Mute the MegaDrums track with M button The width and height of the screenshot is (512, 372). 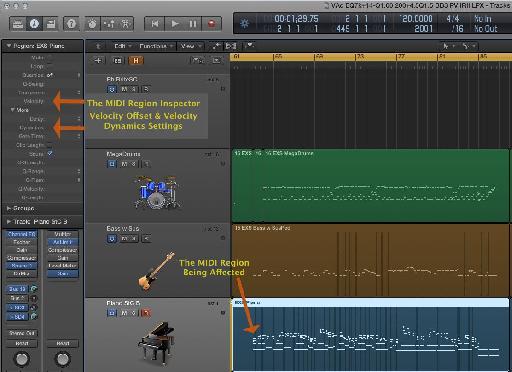pyautogui.click(x=124, y=164)
